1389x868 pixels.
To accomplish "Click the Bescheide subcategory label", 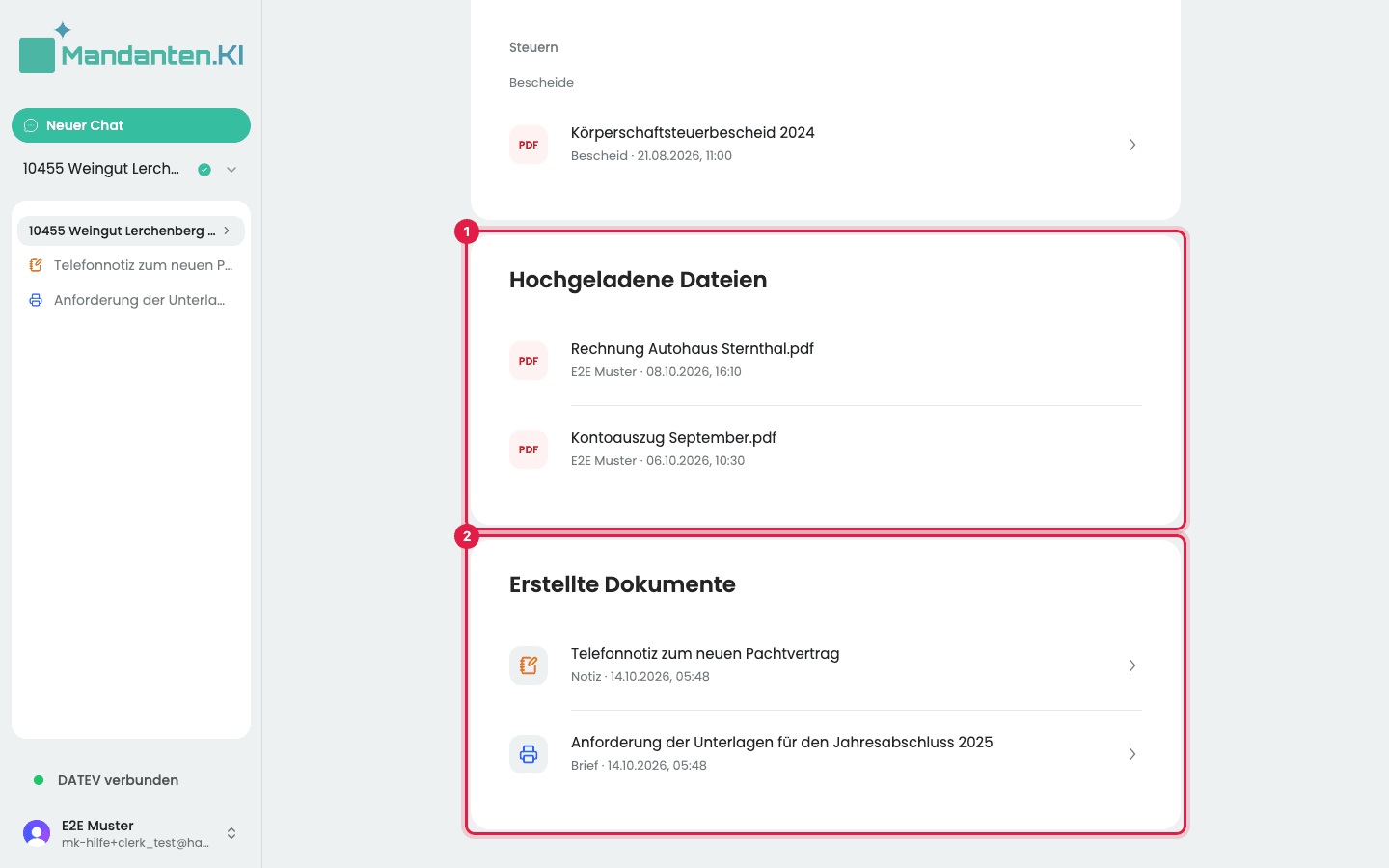I will [x=541, y=82].
